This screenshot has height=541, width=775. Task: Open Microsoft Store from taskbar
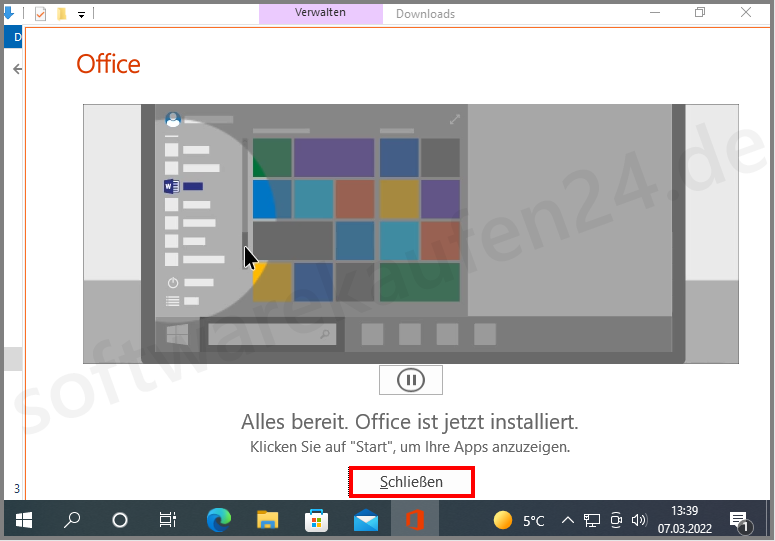[x=316, y=520]
